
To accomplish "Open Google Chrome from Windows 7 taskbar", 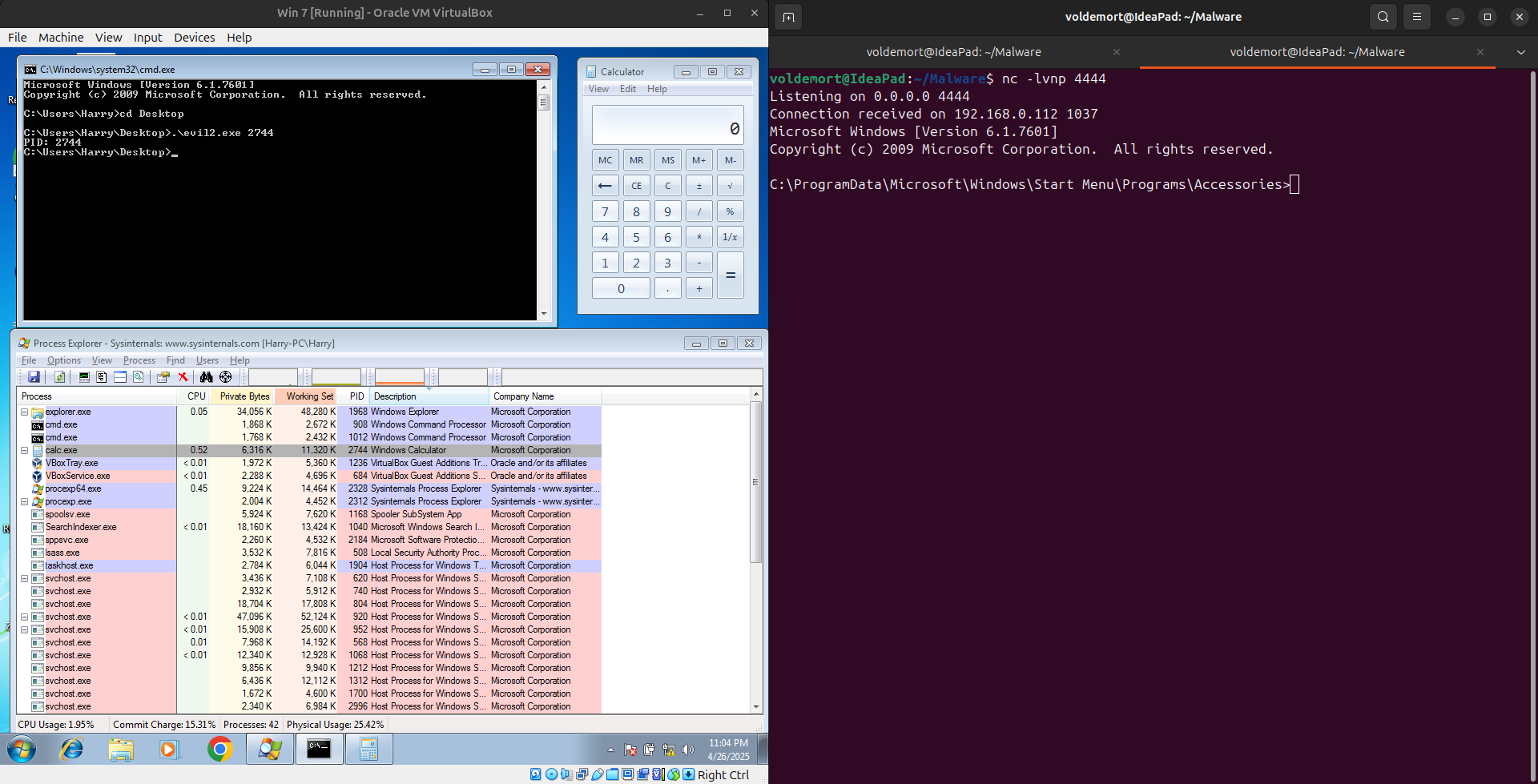I will pos(219,750).
